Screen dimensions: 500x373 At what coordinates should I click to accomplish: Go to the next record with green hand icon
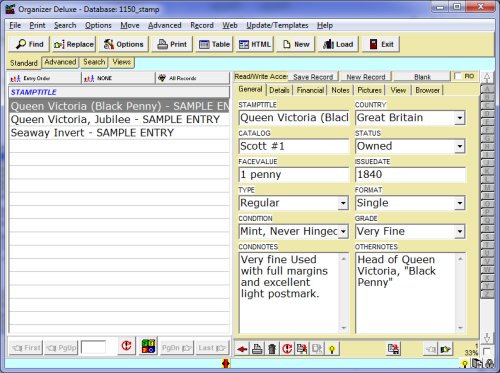445,349
